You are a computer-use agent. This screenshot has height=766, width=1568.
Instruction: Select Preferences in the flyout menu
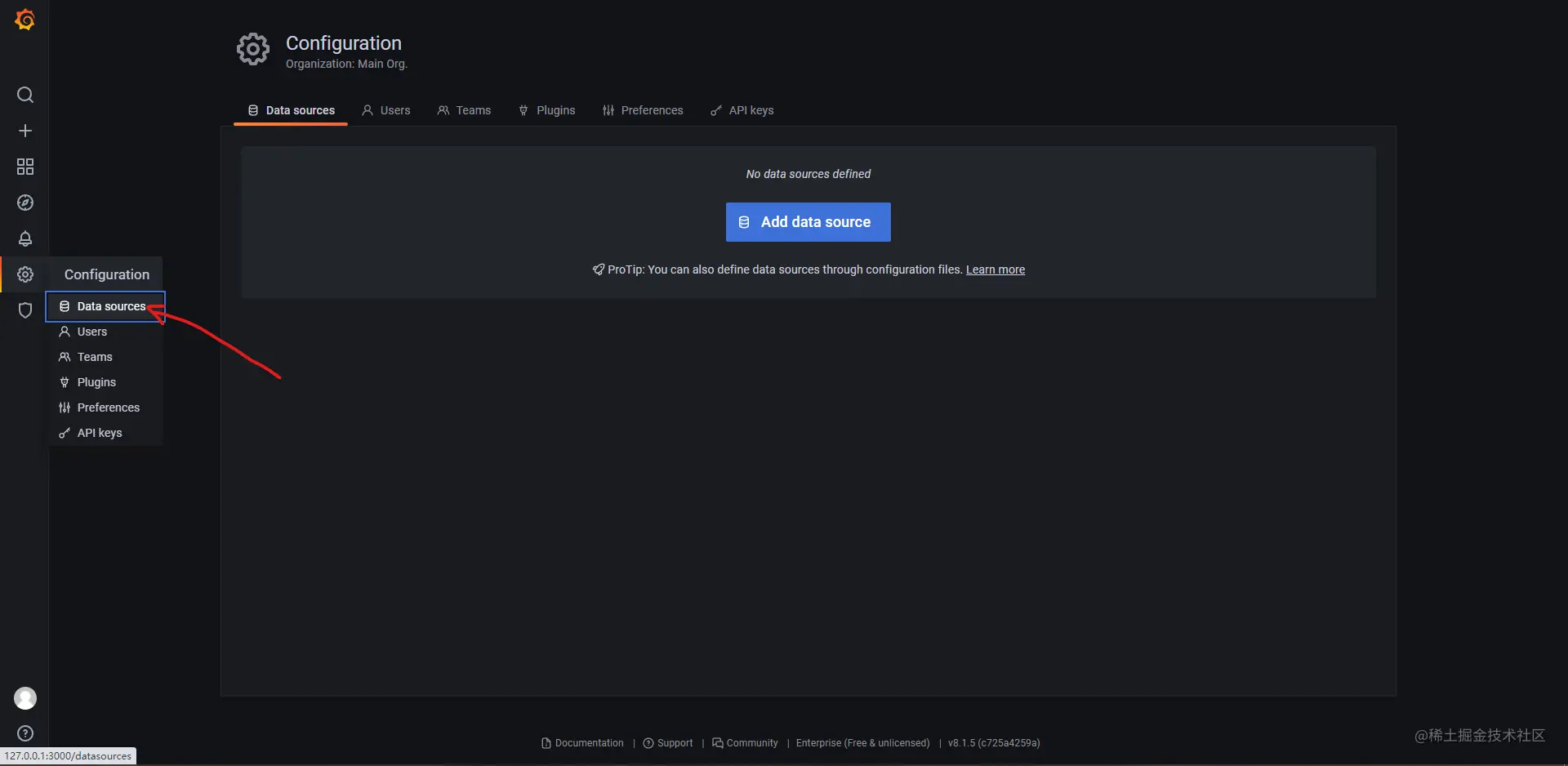(x=105, y=407)
